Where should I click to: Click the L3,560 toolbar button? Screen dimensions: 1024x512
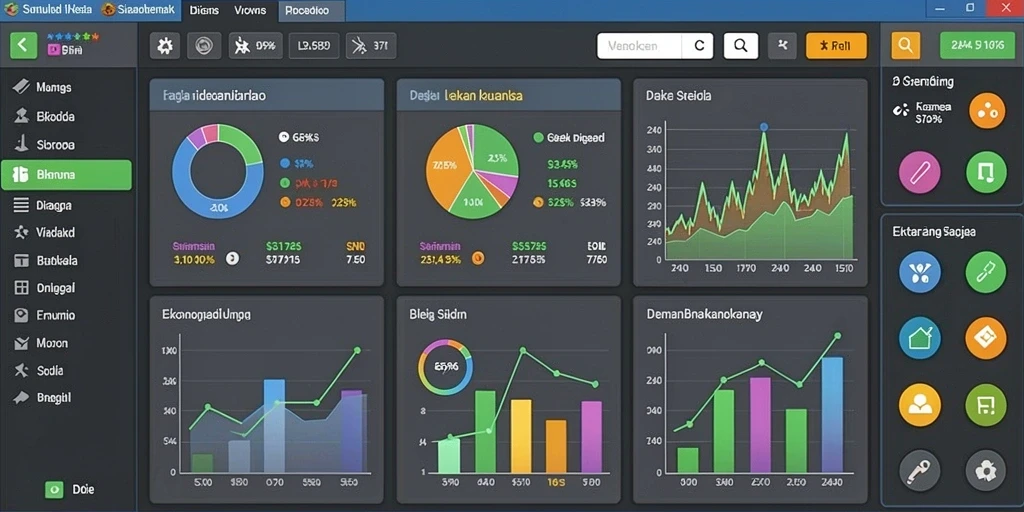pyautogui.click(x=313, y=46)
